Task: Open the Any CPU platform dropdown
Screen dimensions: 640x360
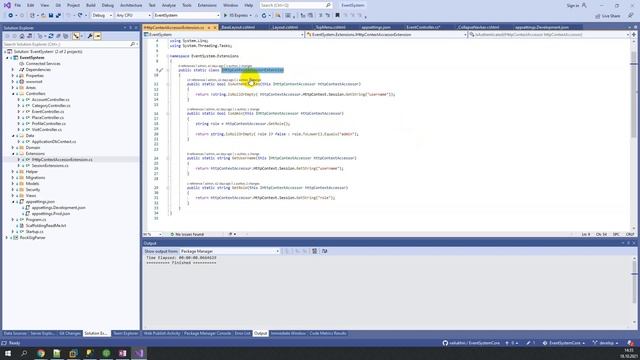Action: click(x=133, y=16)
